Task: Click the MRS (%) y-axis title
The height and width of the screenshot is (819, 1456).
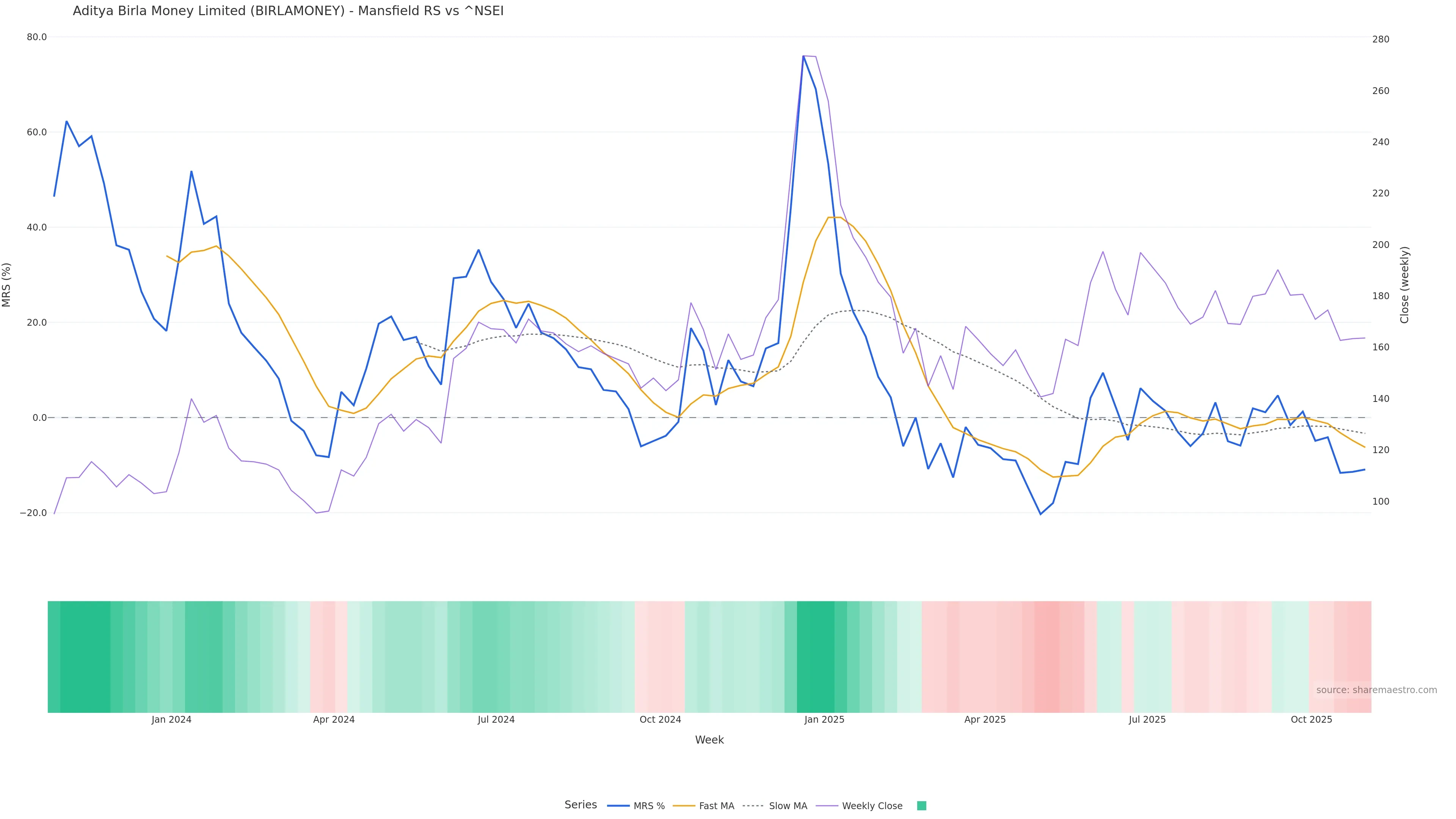Action: [7, 285]
